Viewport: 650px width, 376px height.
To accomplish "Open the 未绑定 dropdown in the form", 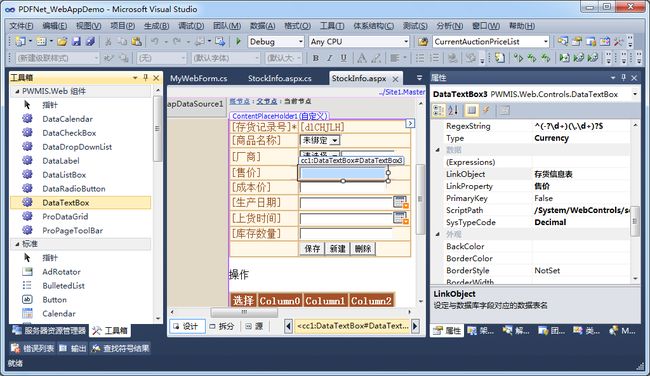I will tap(335, 141).
